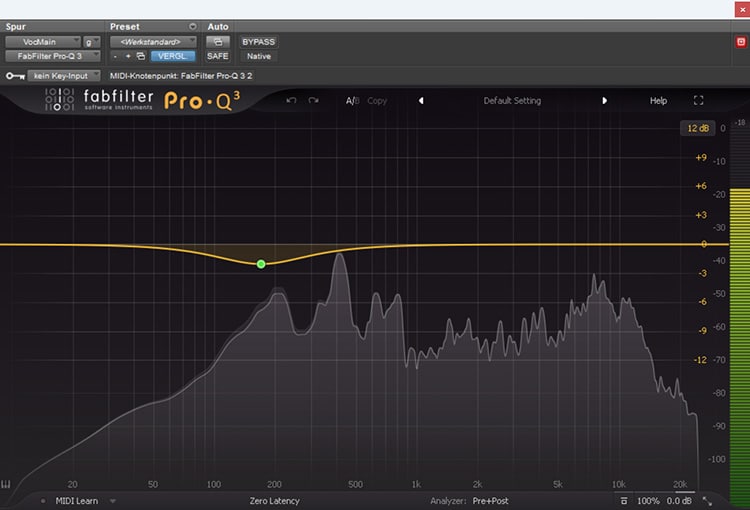Viewport: 750px width, 510px height.
Task: Click the resize handle icon at bottom right
Action: coord(707,501)
